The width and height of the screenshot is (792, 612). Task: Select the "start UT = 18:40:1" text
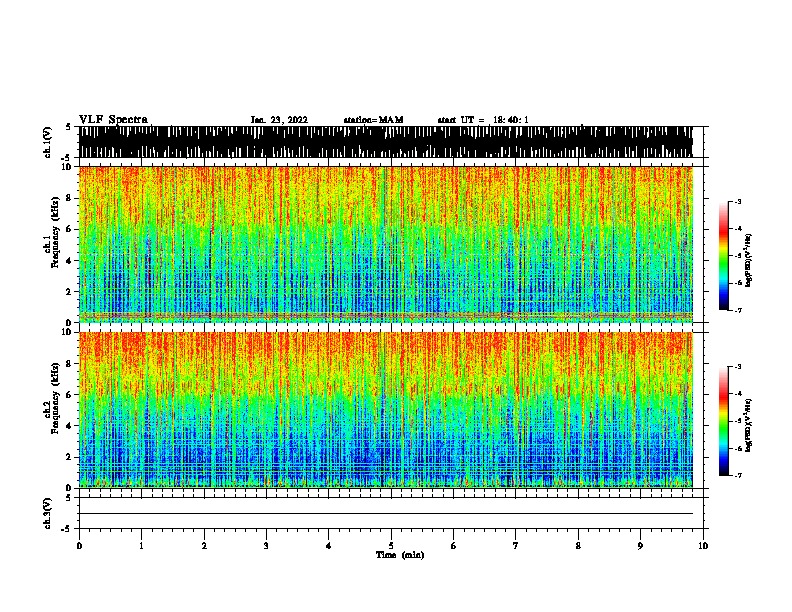482,120
